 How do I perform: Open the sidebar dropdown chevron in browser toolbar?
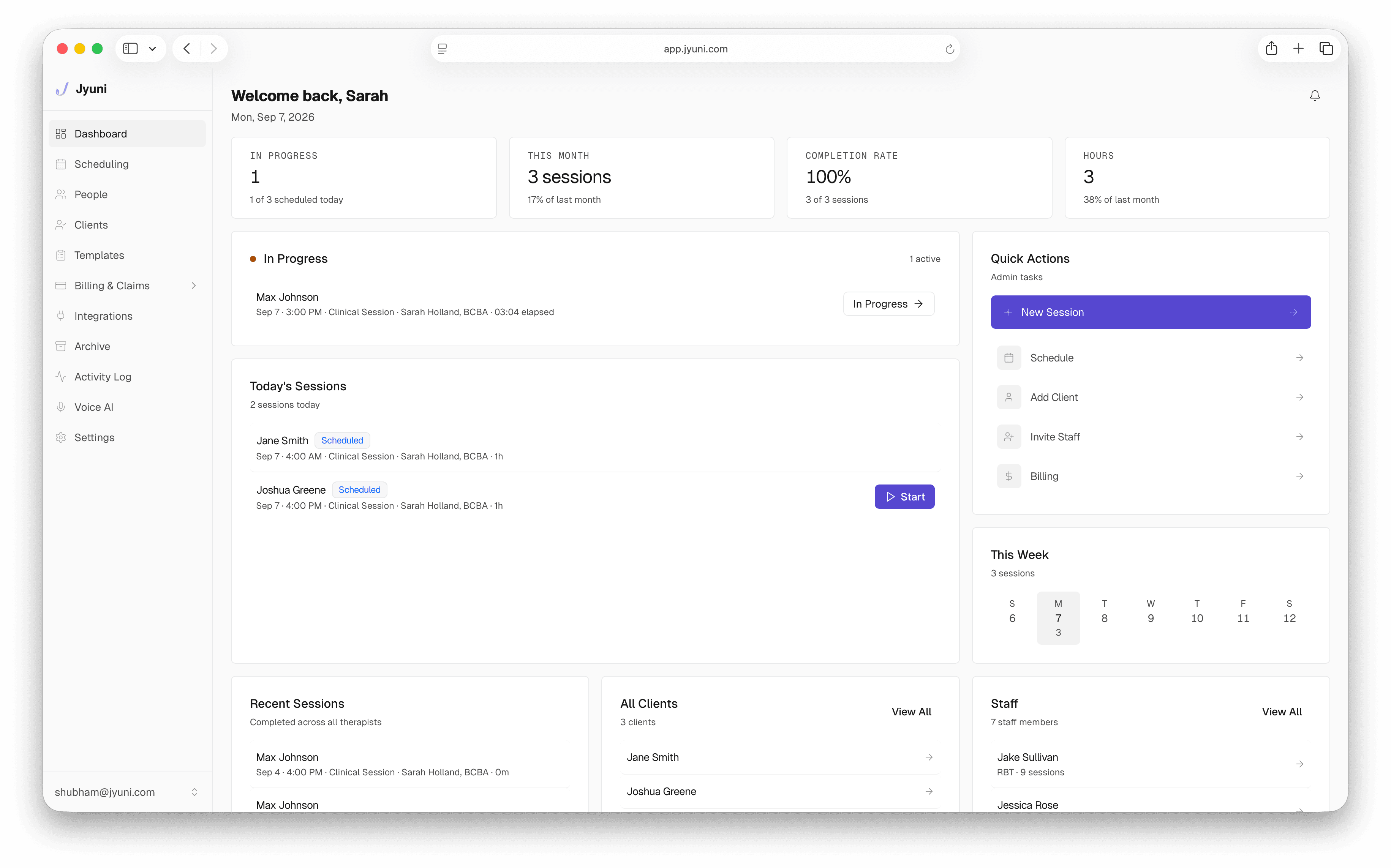coord(152,49)
